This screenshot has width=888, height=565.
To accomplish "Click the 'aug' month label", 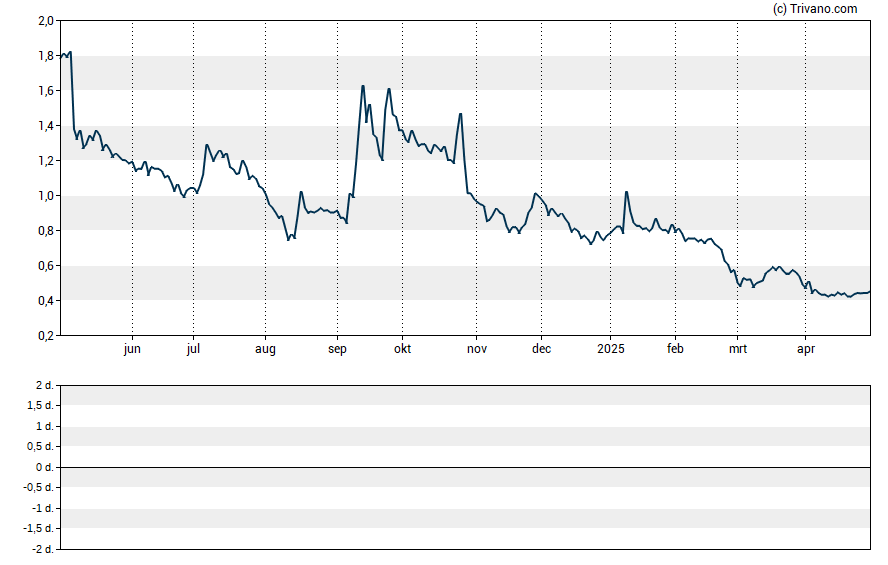I will coord(265,349).
